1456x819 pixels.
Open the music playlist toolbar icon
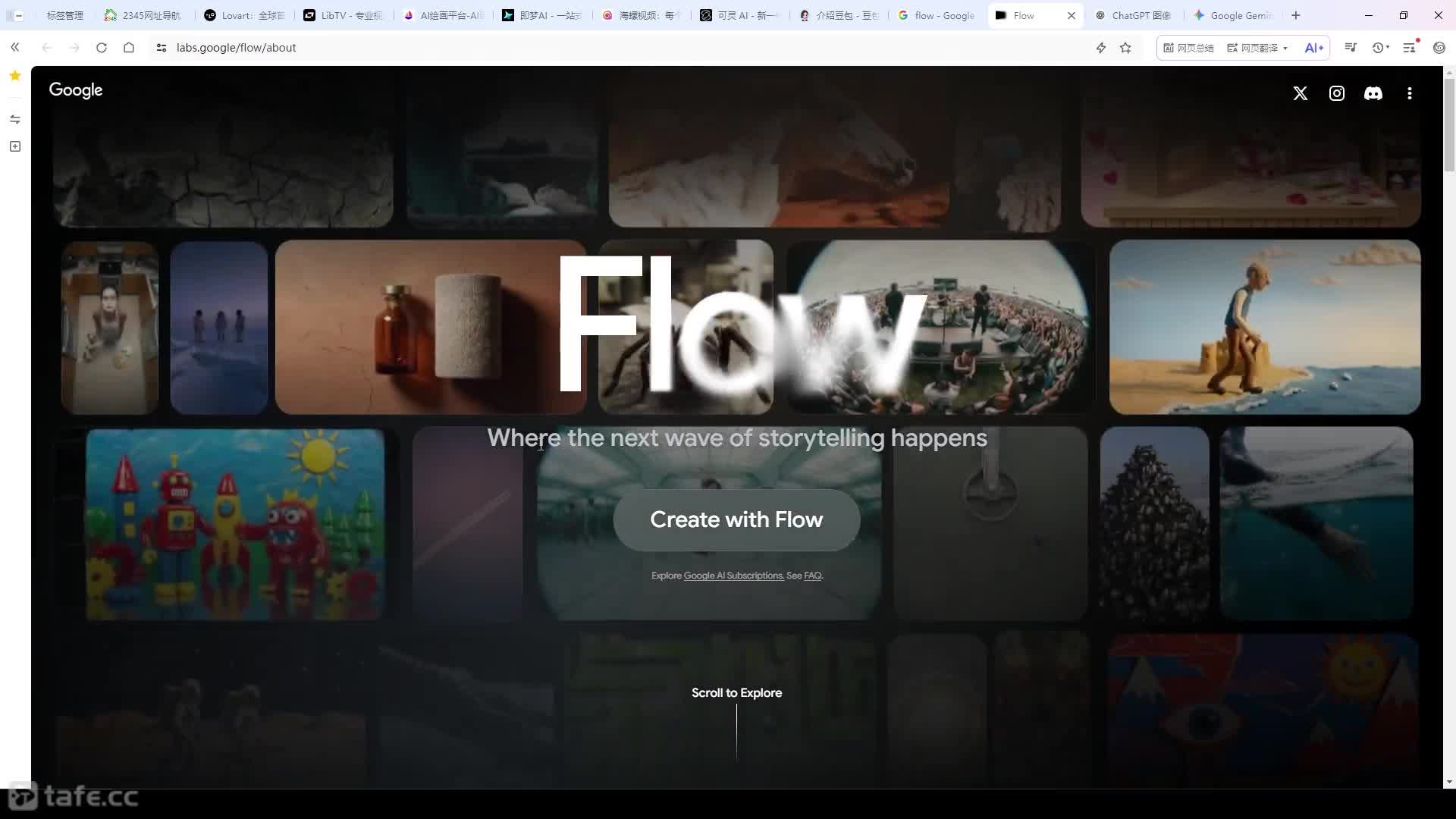click(x=1351, y=48)
